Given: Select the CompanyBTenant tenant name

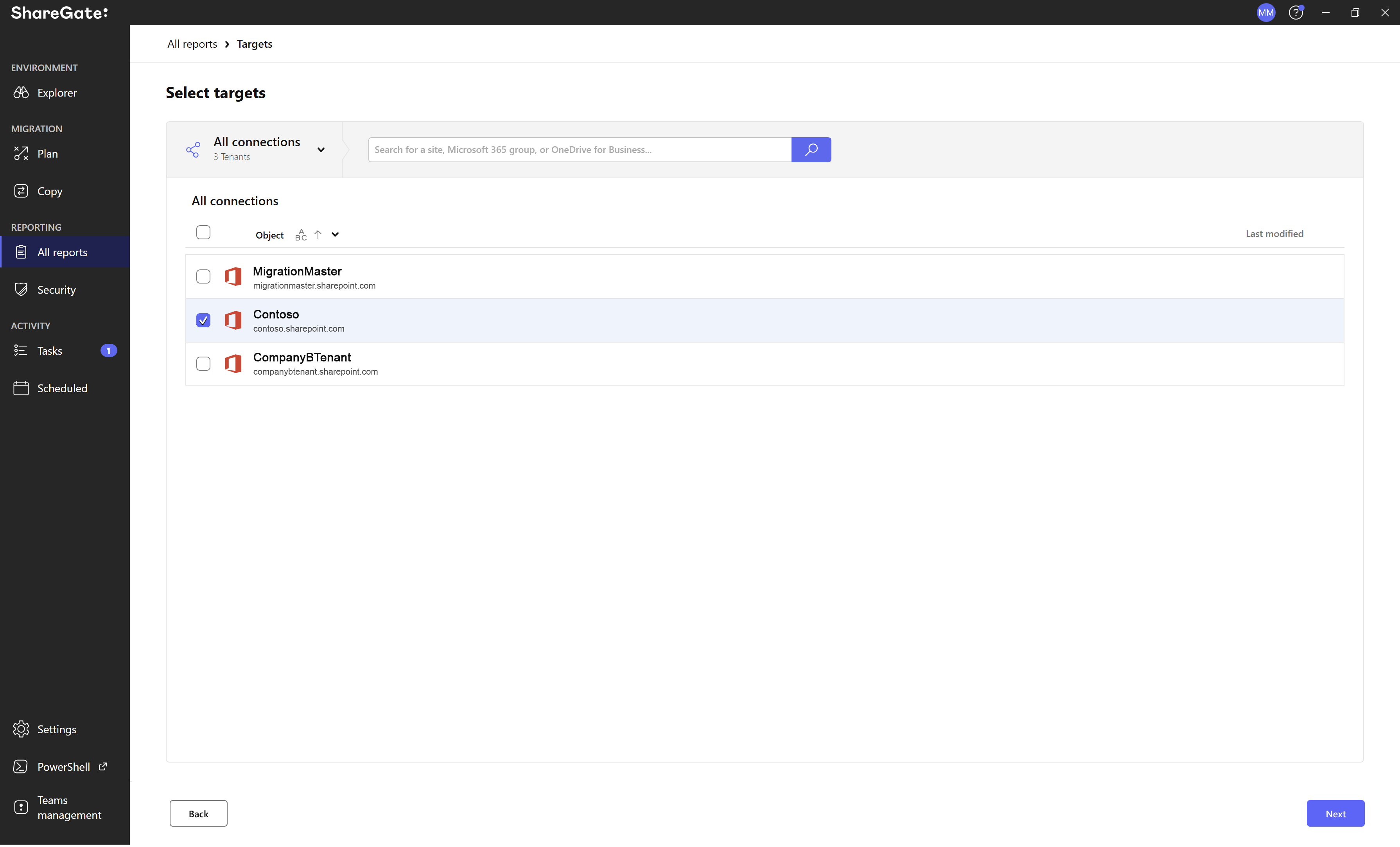Looking at the screenshot, I should tap(302, 357).
